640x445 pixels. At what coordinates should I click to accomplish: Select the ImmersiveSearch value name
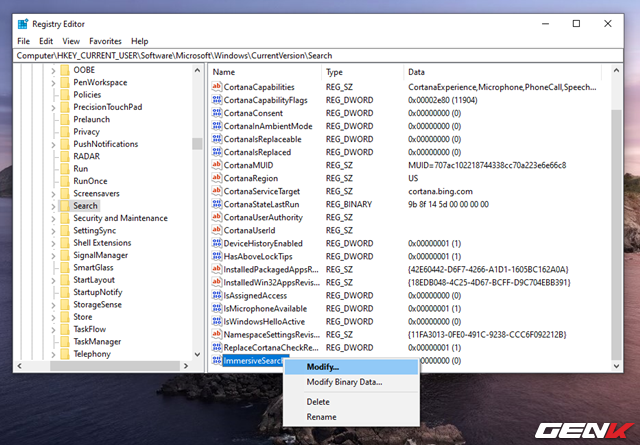click(253, 360)
